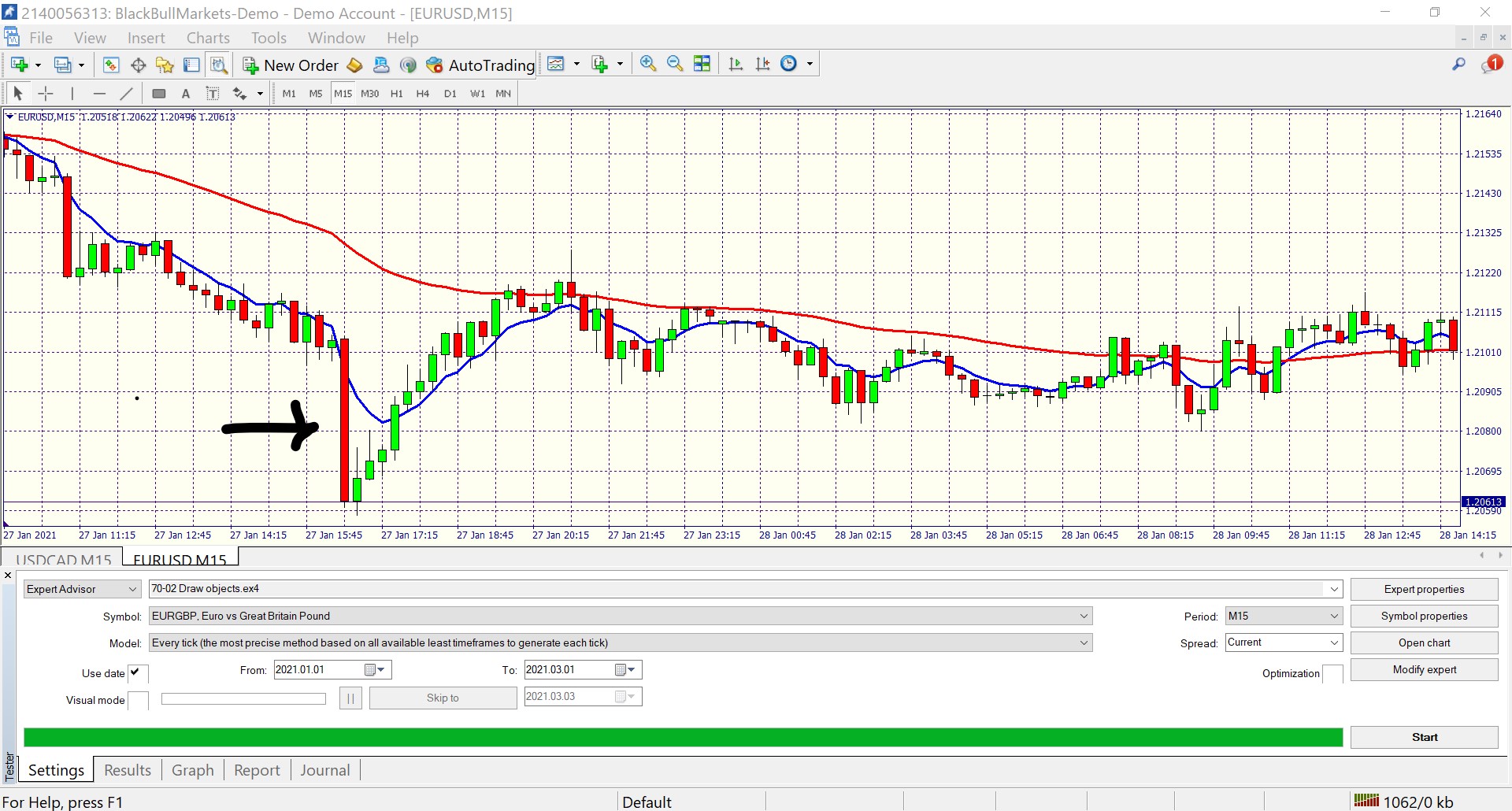
Task: Click the Start button
Action: [x=1424, y=737]
